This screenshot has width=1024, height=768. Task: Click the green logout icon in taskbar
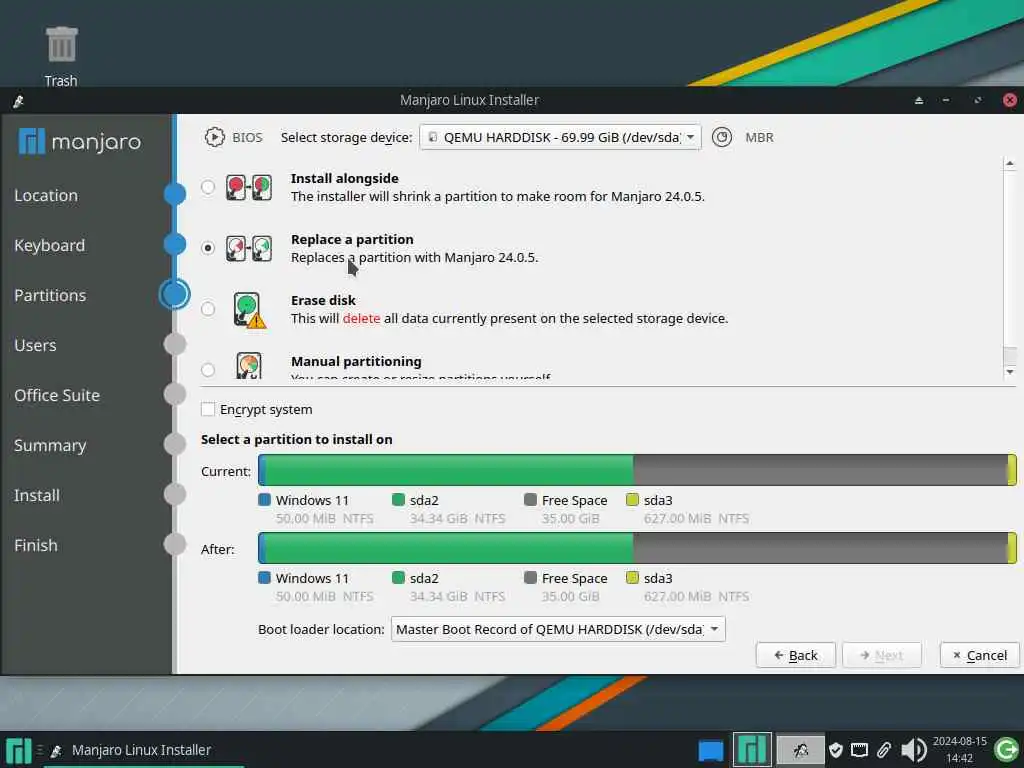coord(1006,750)
